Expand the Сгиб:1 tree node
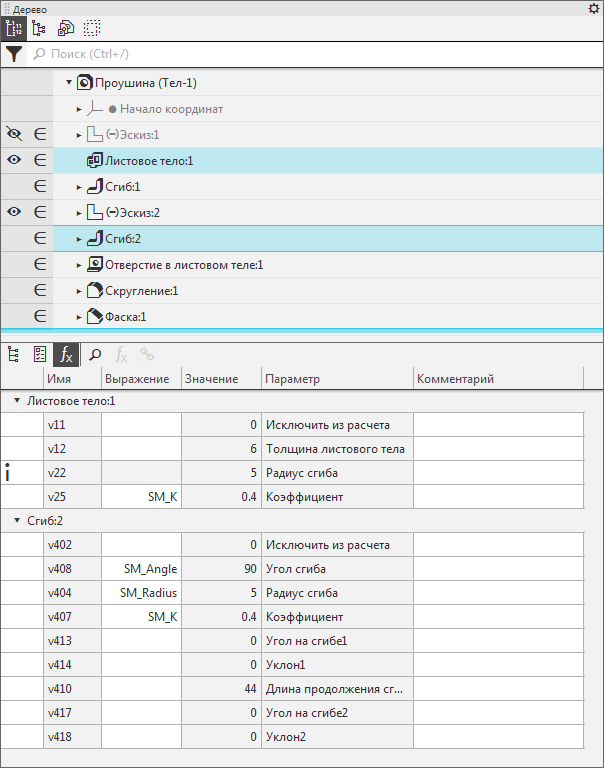The image size is (604, 768). click(79, 187)
